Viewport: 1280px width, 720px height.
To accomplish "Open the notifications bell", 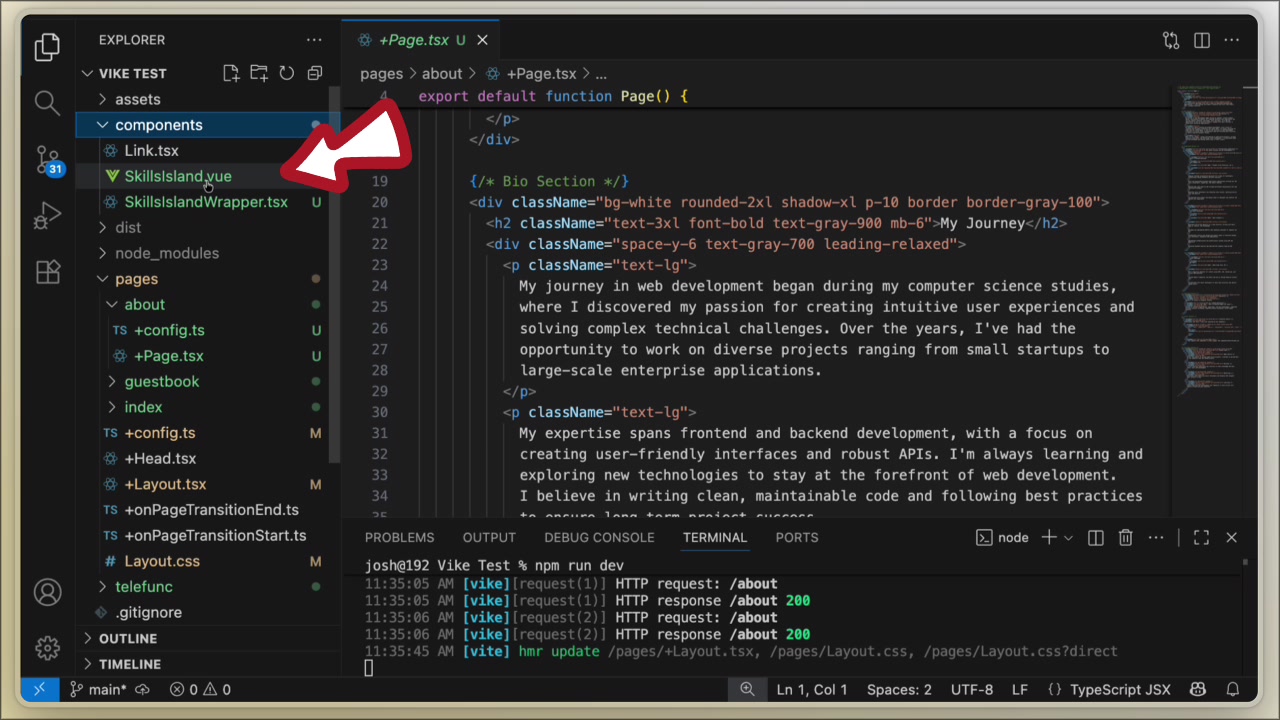I will 1233,689.
